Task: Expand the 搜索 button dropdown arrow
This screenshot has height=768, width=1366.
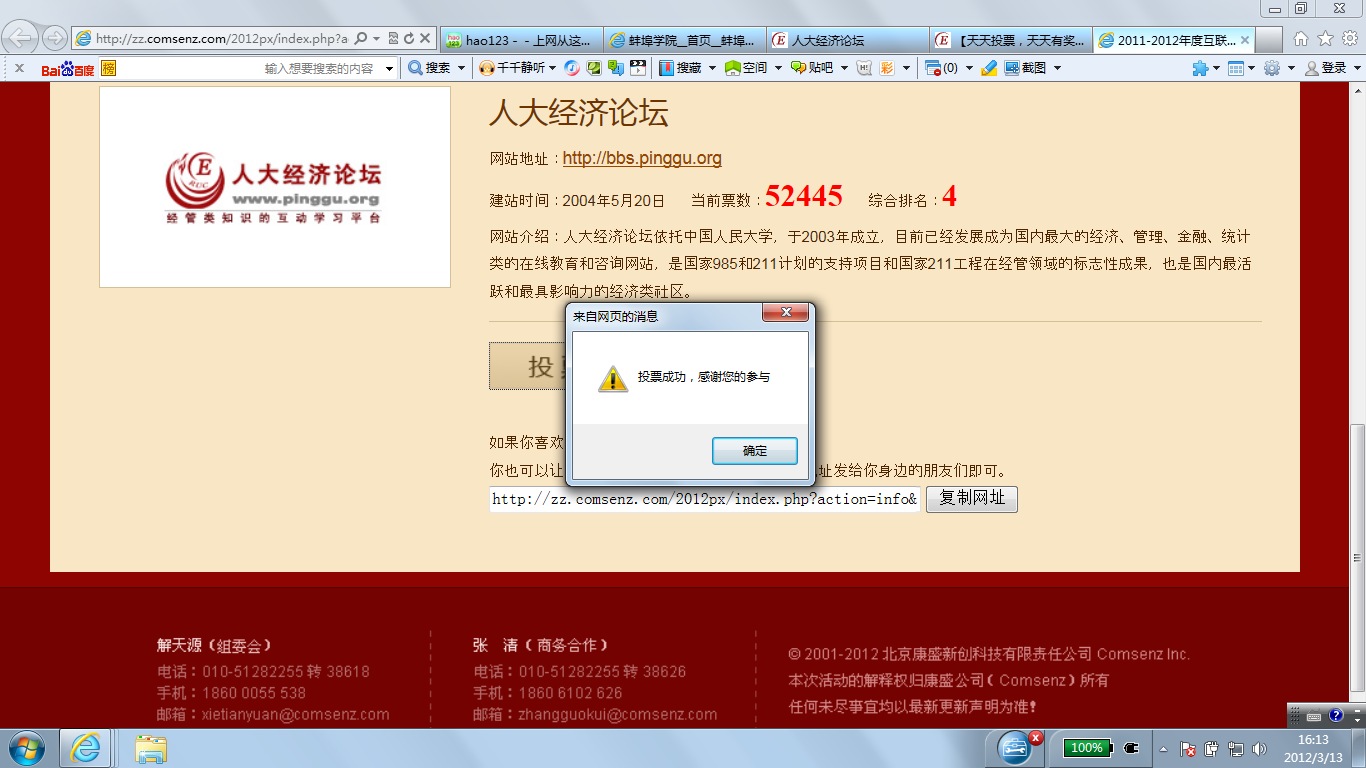Action: 461,69
